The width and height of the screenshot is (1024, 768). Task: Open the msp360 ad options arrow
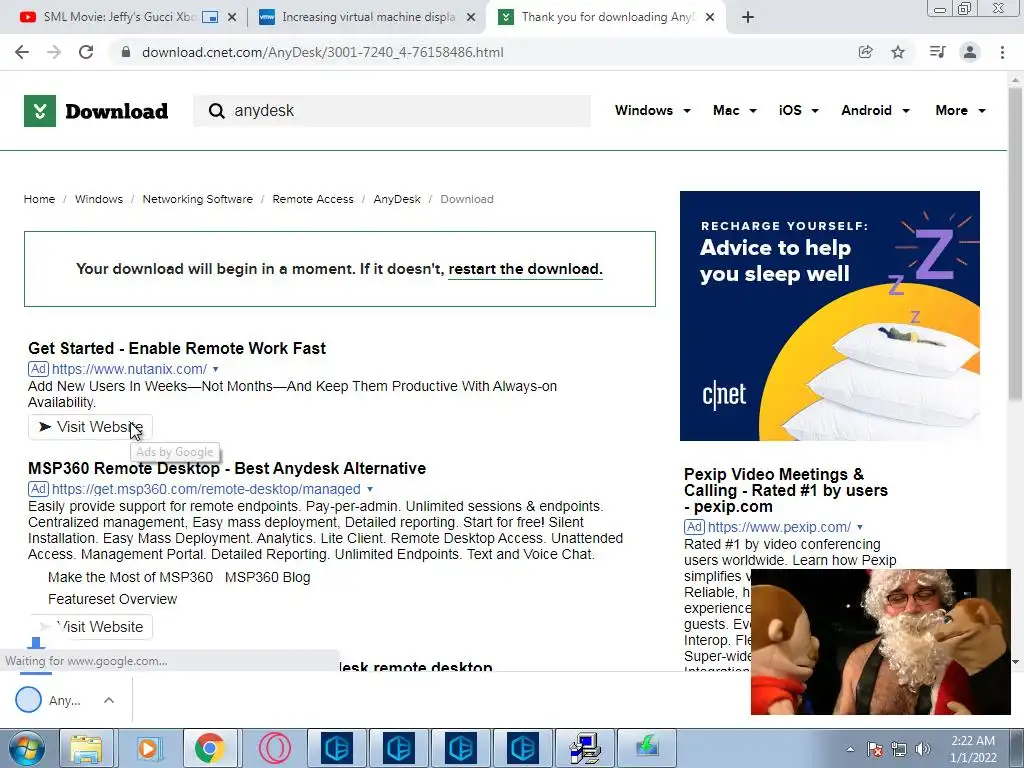coord(370,489)
